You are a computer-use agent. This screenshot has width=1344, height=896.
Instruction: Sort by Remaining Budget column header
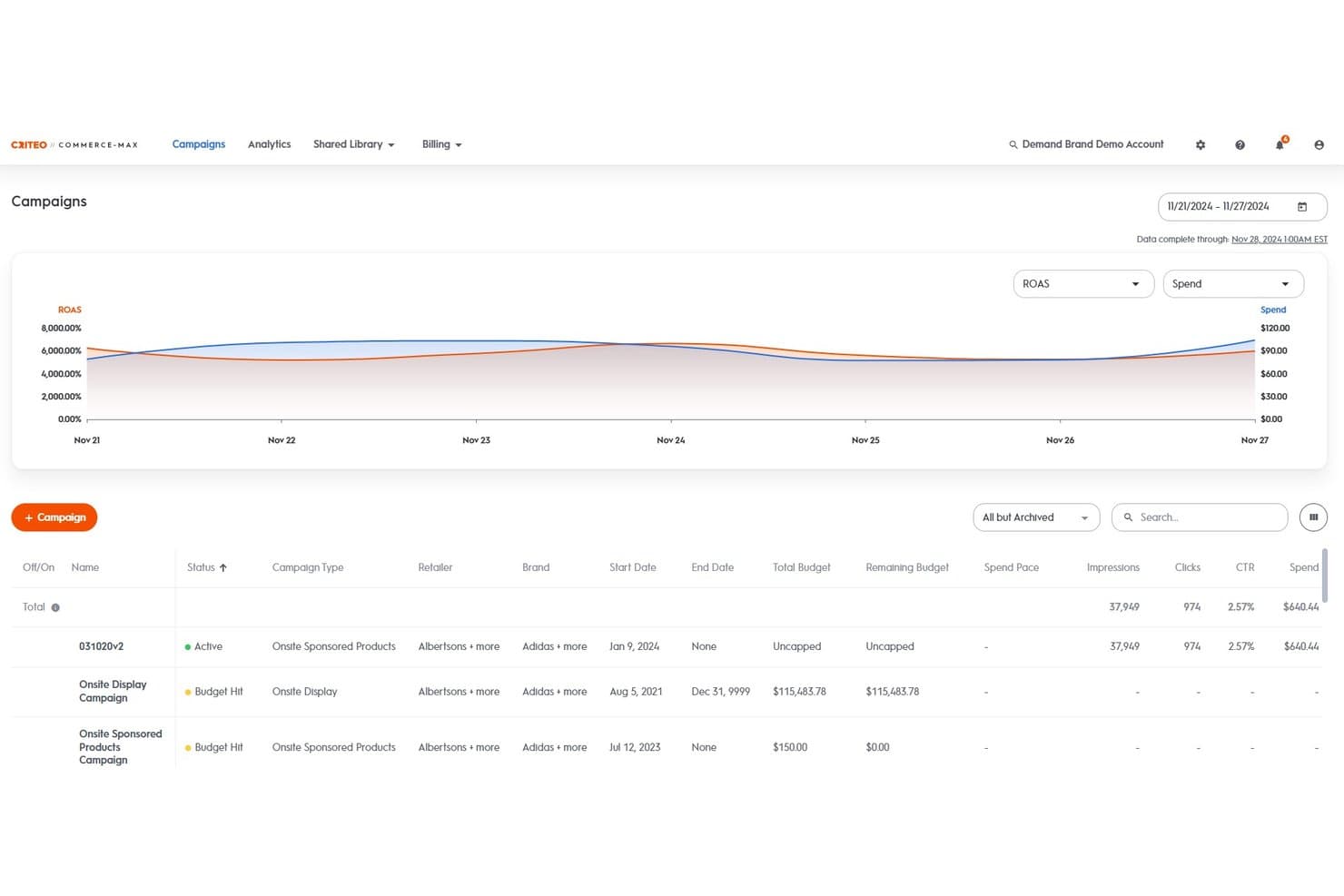pyautogui.click(x=907, y=567)
